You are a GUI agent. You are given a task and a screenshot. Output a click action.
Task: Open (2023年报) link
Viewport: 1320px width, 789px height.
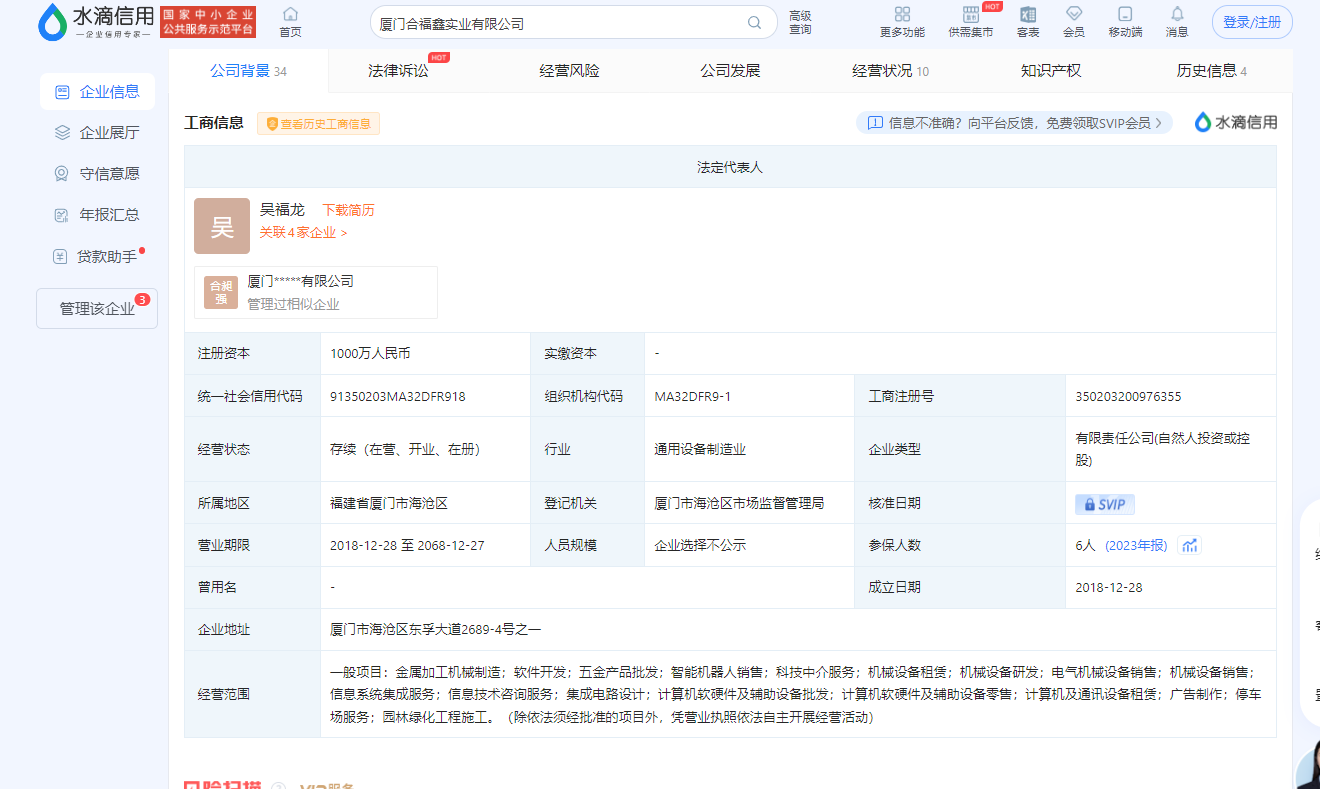(x=1135, y=546)
